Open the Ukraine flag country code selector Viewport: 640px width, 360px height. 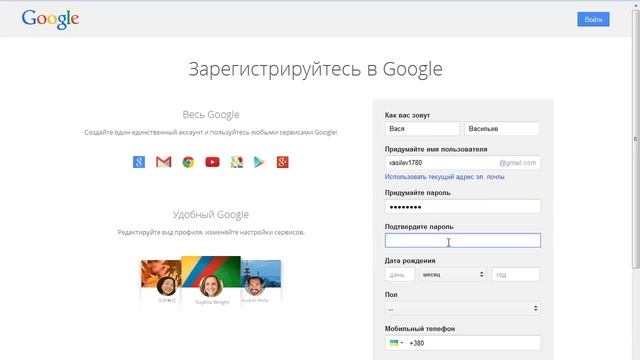396,343
